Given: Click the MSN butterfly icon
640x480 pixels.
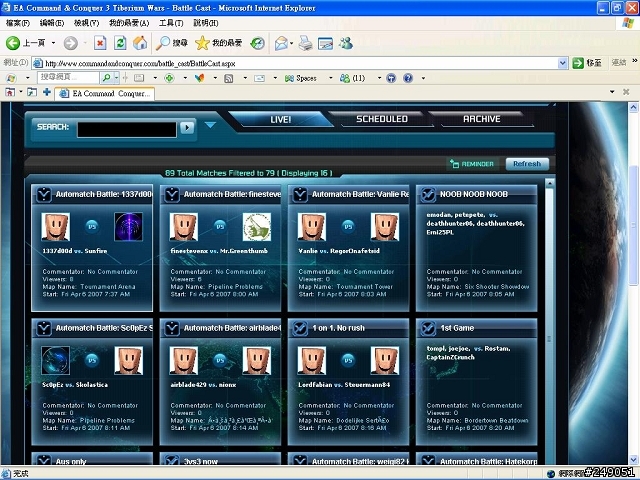Looking at the screenshot, I should [x=199, y=78].
